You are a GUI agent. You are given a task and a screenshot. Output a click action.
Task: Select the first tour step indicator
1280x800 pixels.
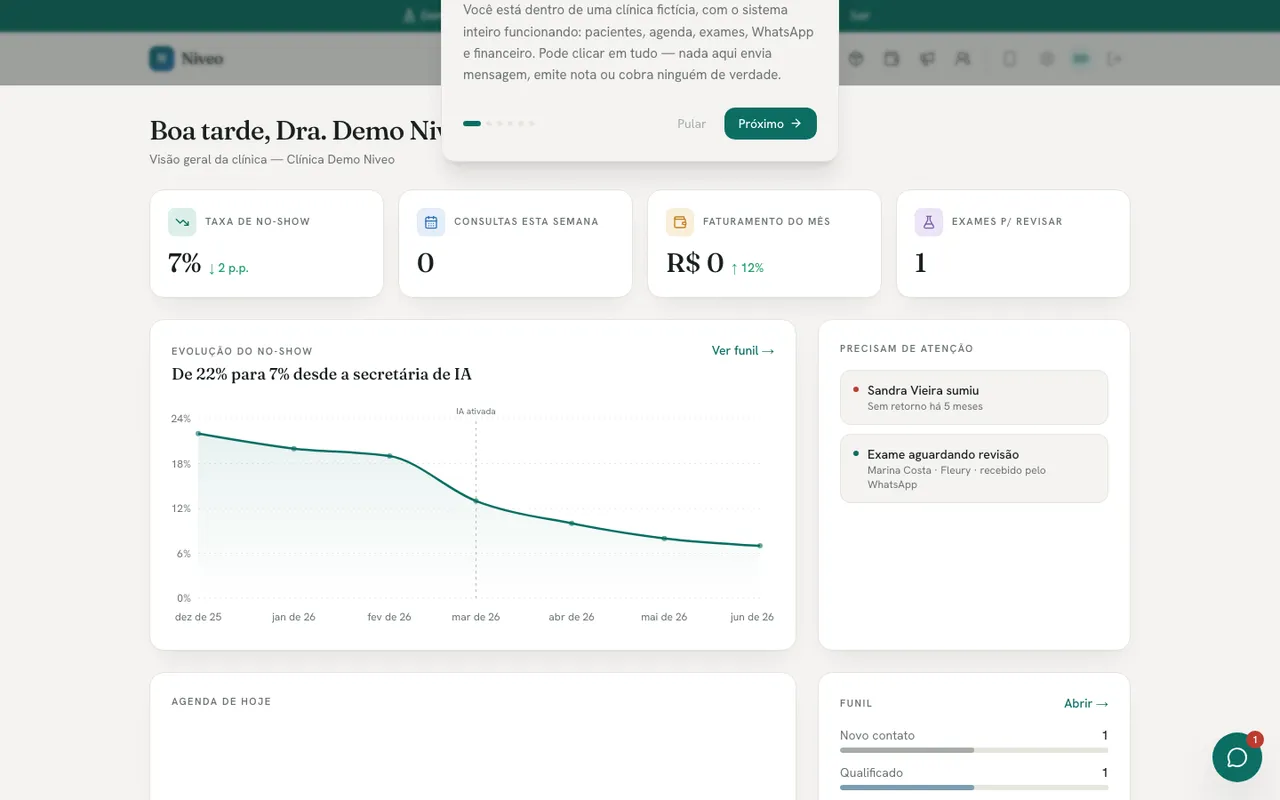click(x=472, y=124)
